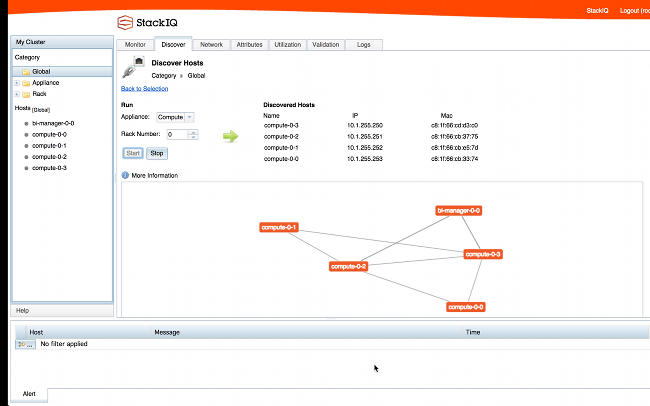This screenshot has width=650, height=406.
Task: Switch to the Monitor tab
Action: 135,44
